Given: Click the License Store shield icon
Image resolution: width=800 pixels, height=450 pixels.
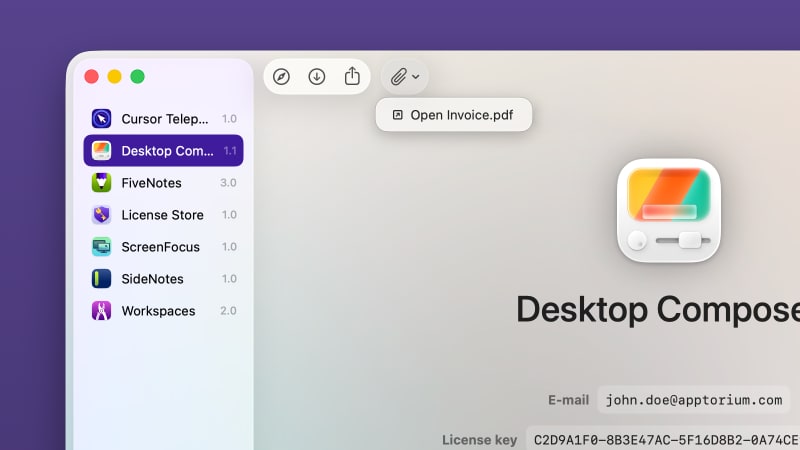Looking at the screenshot, I should (101, 215).
